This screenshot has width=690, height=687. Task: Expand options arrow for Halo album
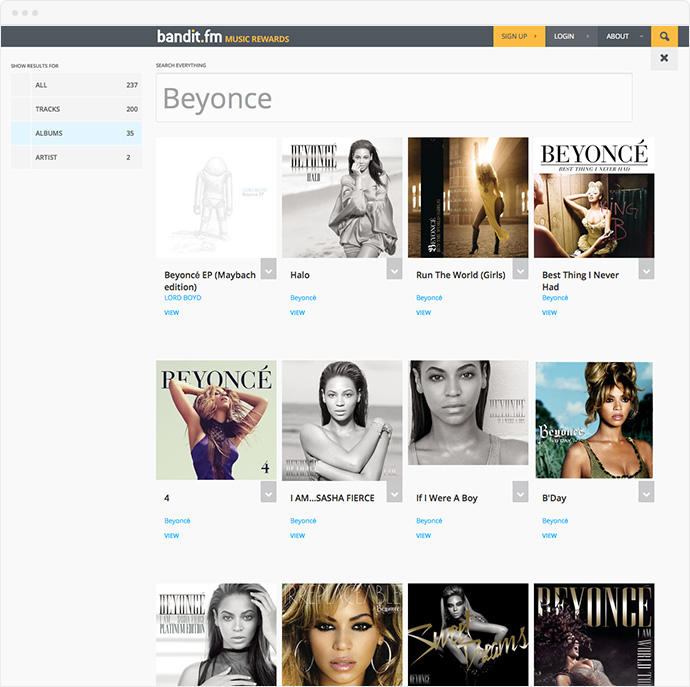coord(394,268)
